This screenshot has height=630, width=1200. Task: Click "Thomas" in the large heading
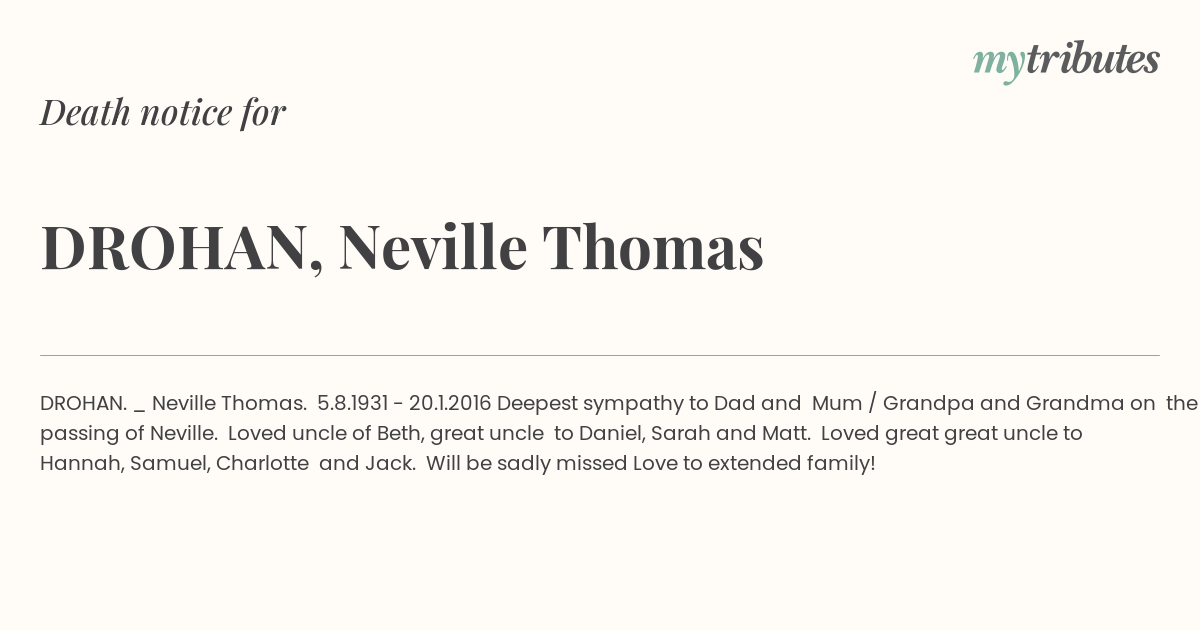tap(654, 248)
